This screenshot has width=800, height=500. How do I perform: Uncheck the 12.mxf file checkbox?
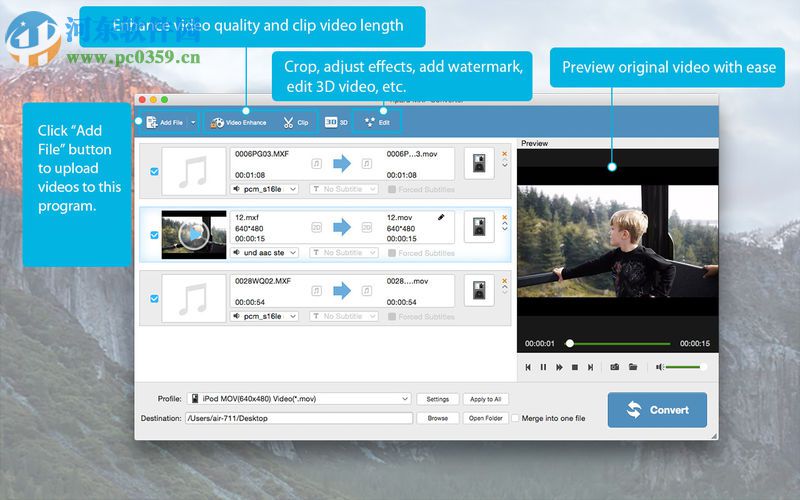coord(154,235)
